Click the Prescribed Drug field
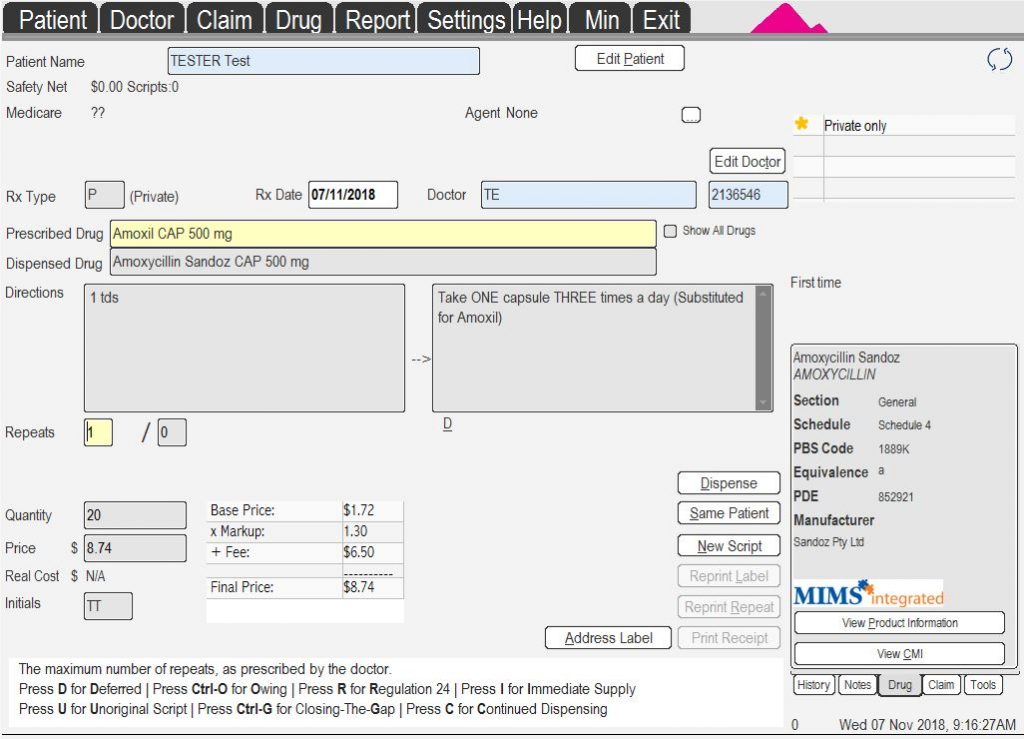 point(383,234)
